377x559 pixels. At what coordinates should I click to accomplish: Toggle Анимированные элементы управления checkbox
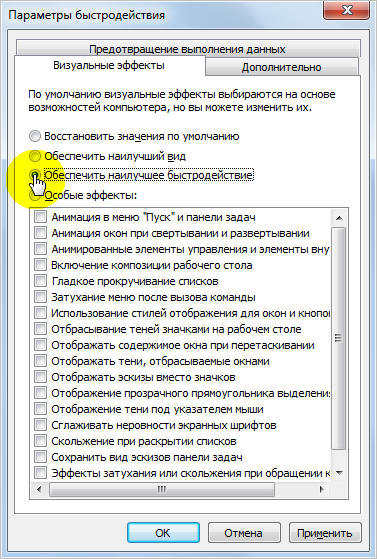tap(40, 249)
